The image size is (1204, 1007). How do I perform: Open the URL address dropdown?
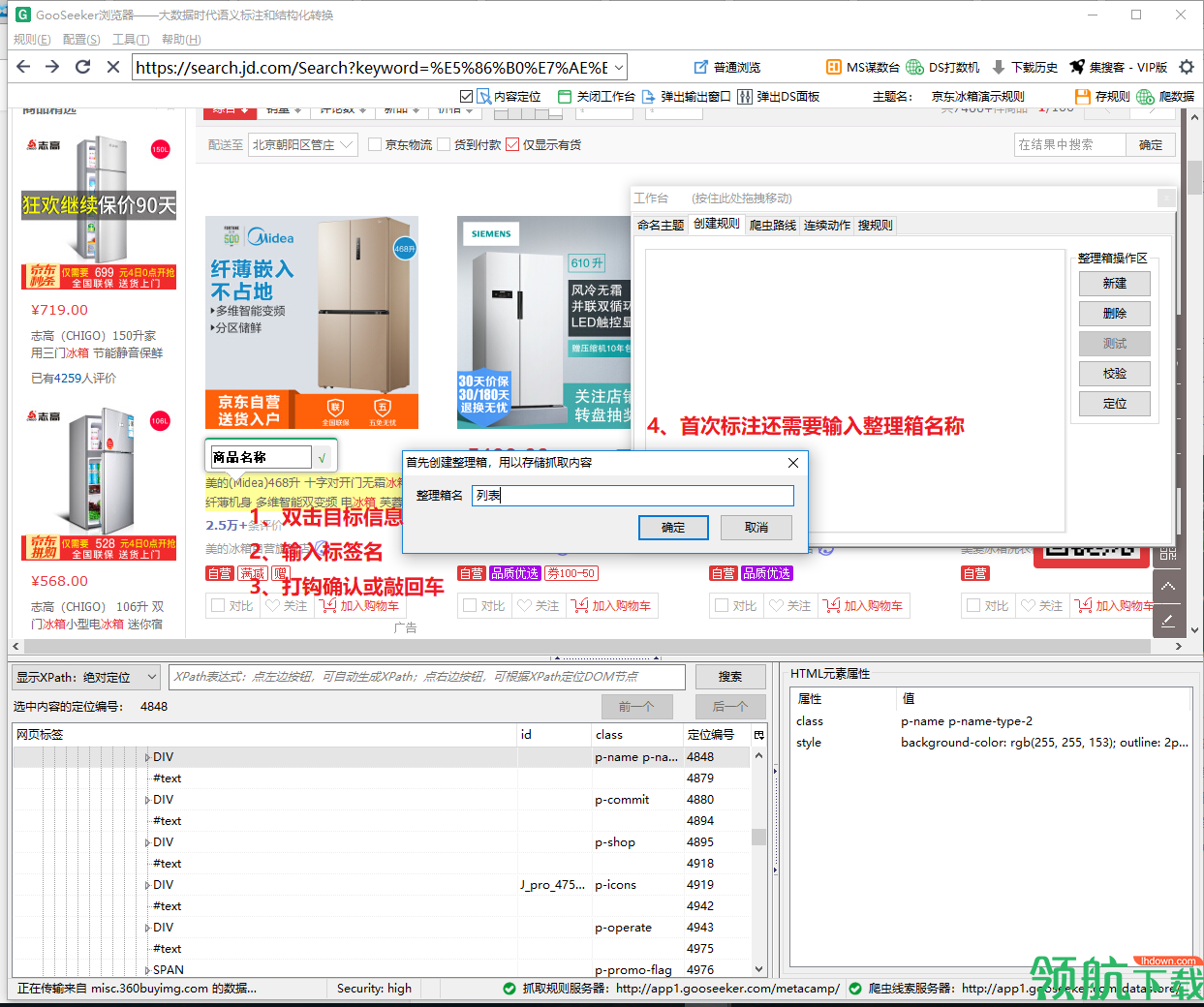[619, 68]
